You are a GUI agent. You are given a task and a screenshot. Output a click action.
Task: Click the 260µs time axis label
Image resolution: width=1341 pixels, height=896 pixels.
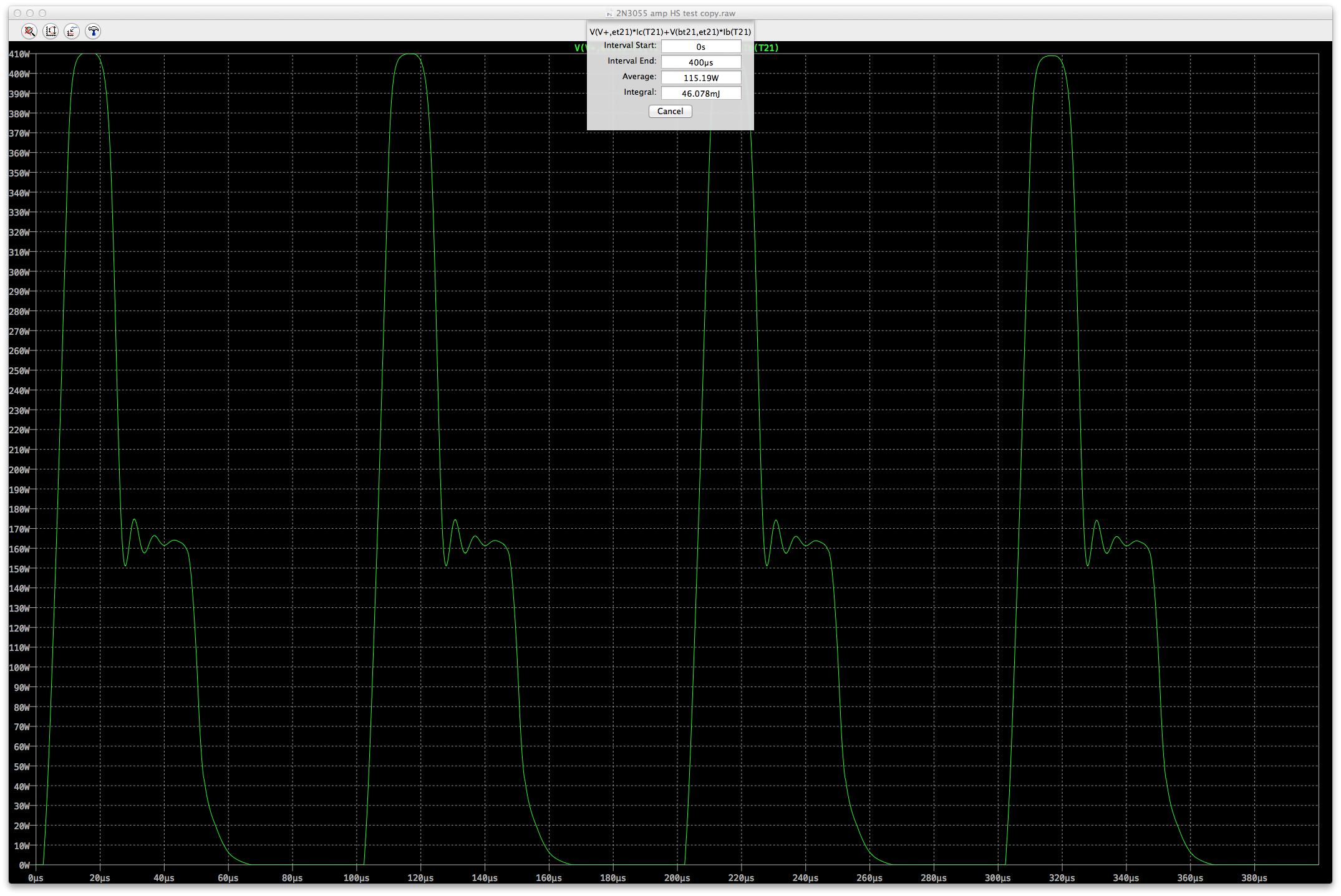click(x=869, y=878)
